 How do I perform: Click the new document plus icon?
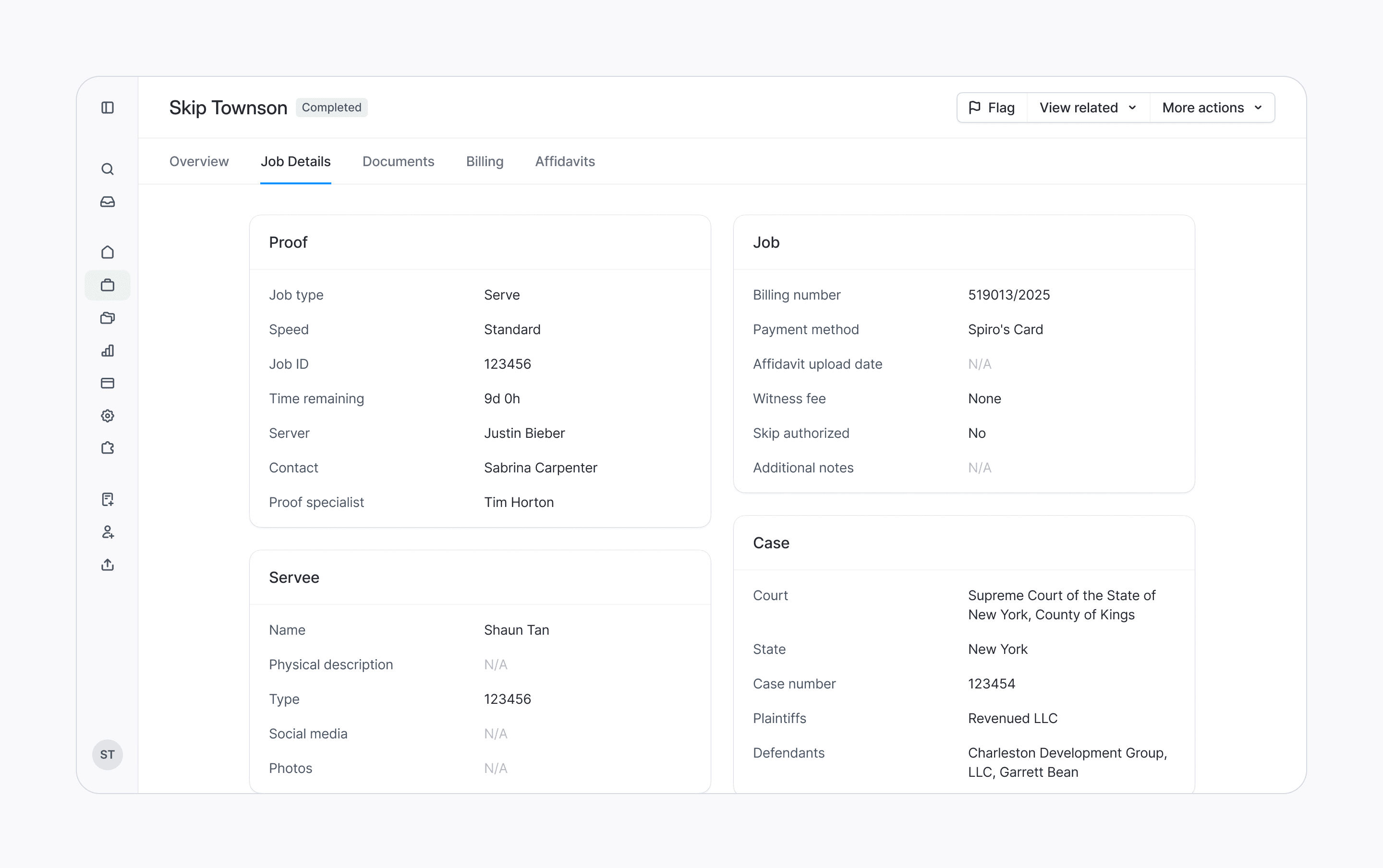(x=108, y=499)
